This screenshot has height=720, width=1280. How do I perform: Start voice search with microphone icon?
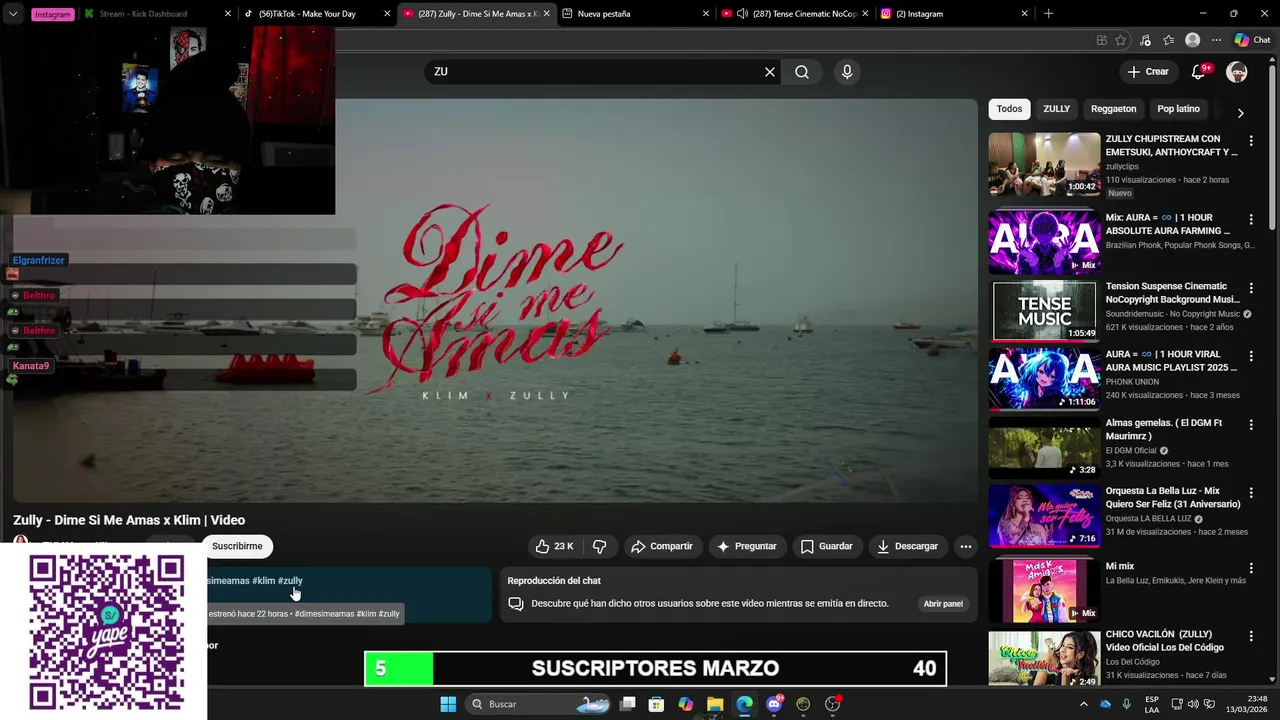(x=847, y=72)
